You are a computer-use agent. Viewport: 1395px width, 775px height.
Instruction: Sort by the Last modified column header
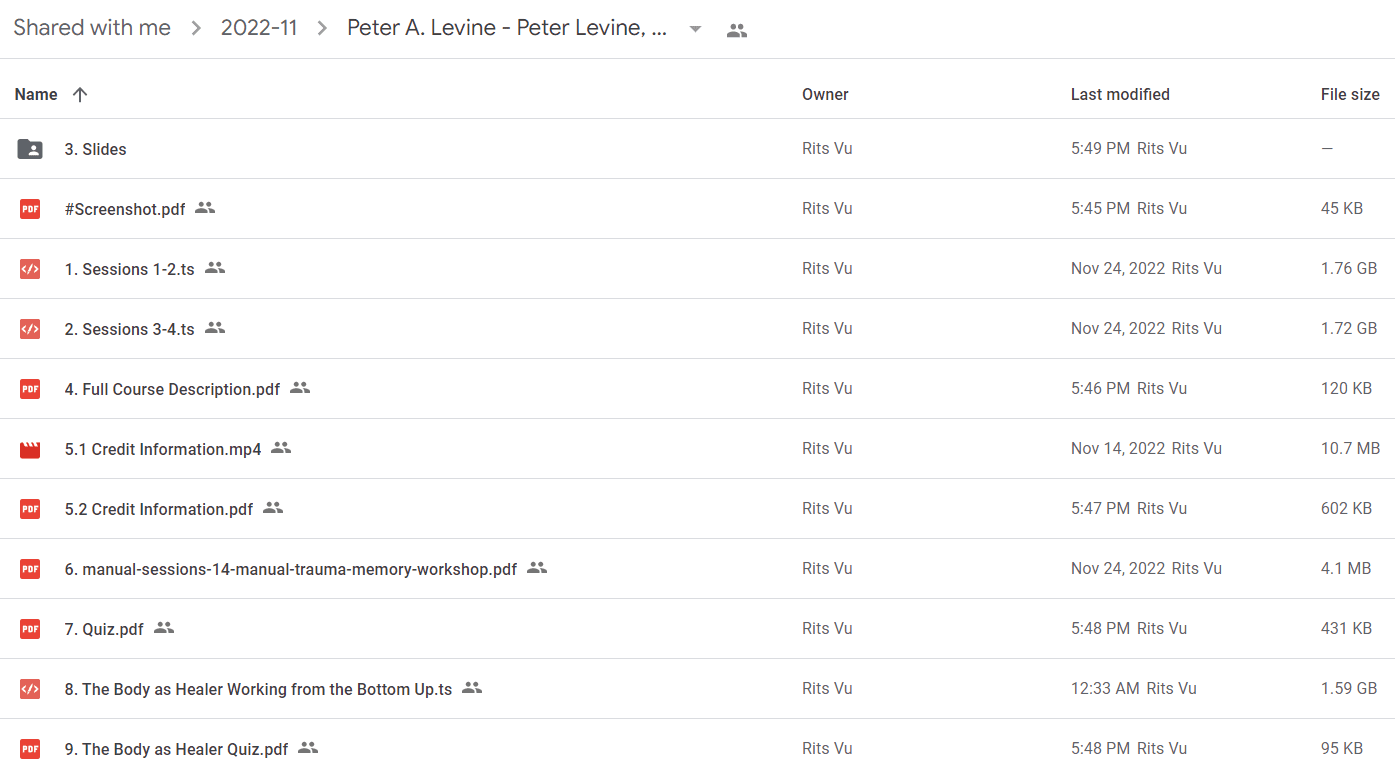coord(1120,94)
